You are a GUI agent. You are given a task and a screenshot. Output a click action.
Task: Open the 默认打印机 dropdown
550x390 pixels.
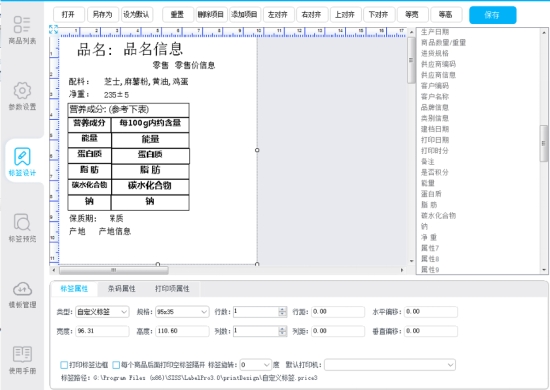390,365
